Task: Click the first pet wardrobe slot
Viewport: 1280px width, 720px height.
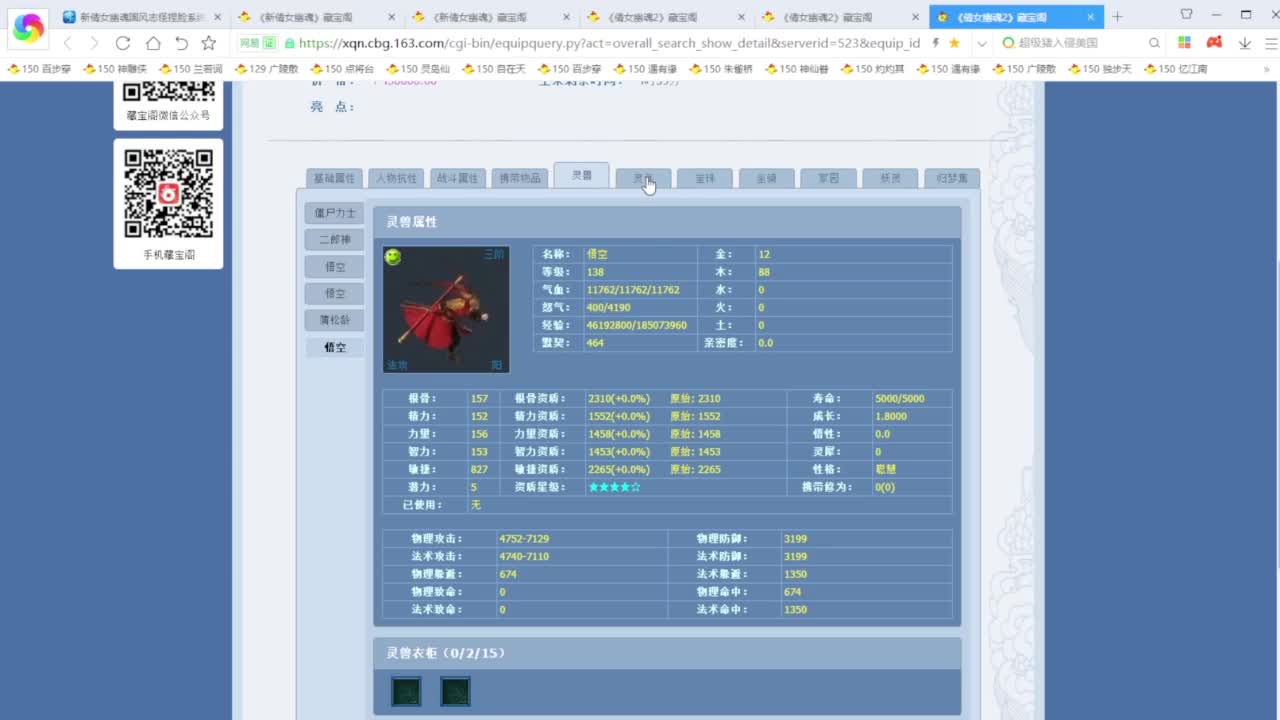Action: [x=406, y=691]
